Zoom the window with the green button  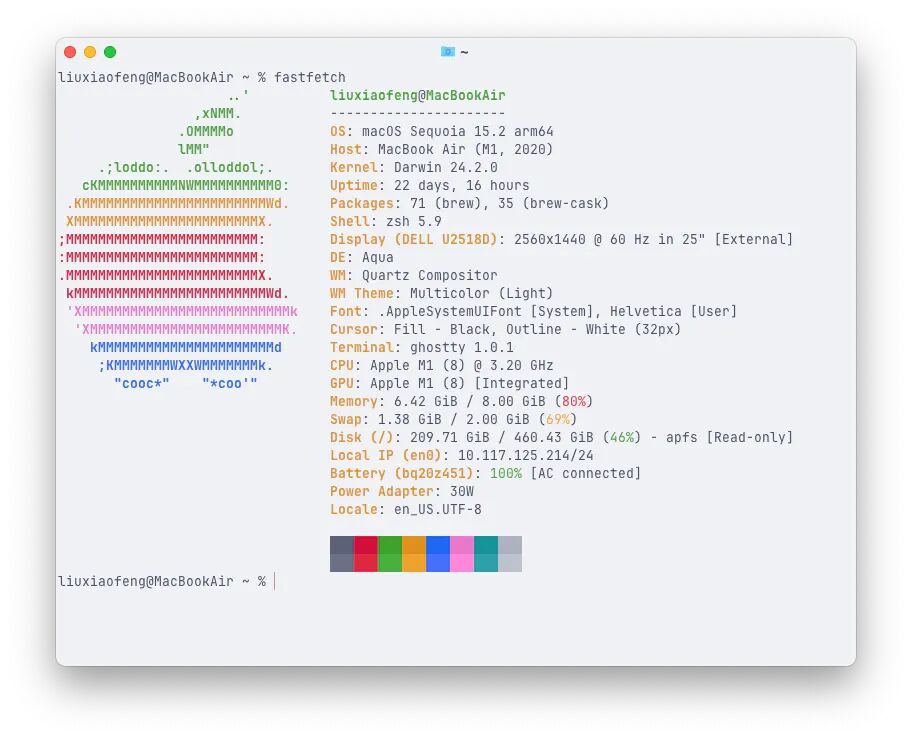110,52
